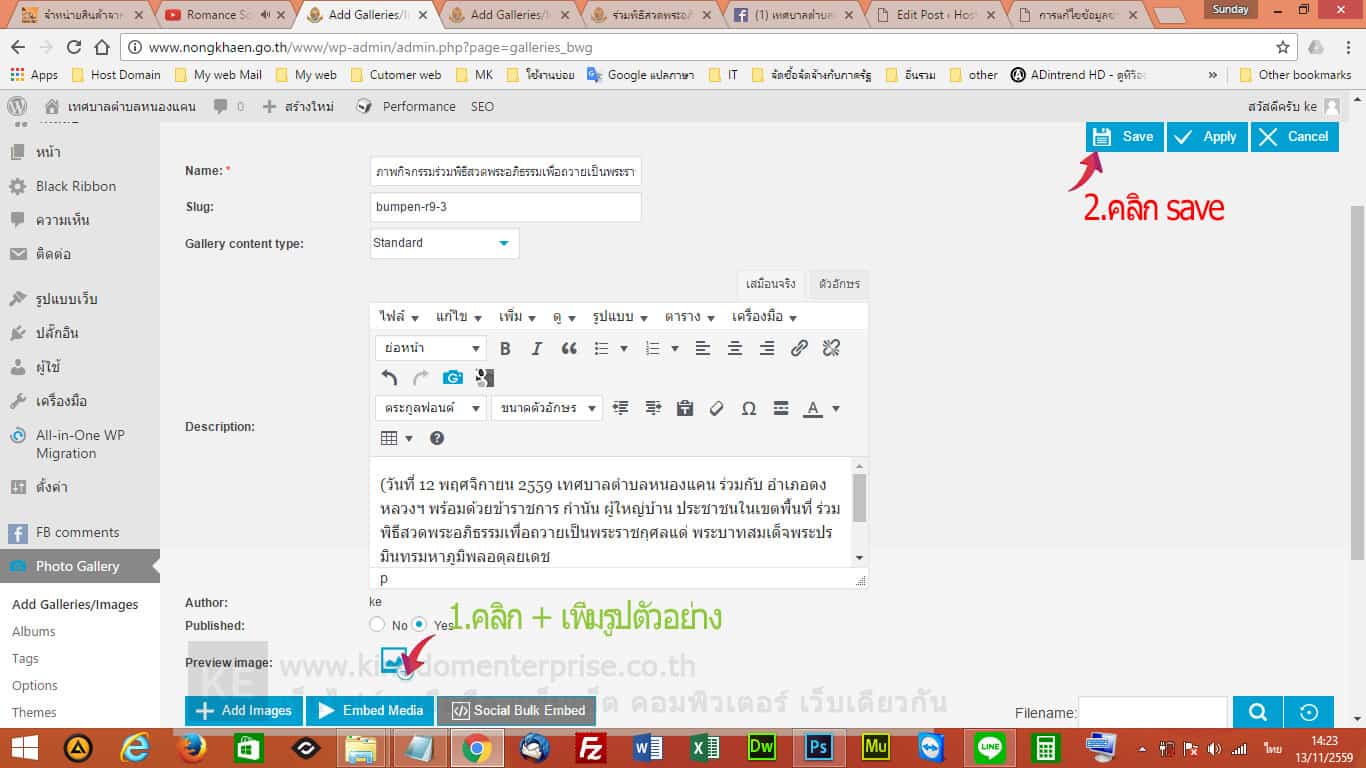This screenshot has height=768, width=1366.
Task: Undo the last edit in the editor
Action: [389, 378]
